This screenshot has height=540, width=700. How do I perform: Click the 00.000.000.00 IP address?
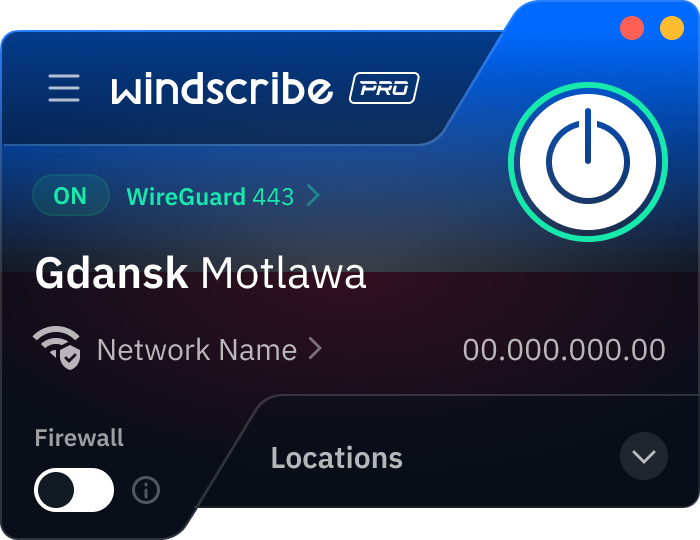tap(564, 349)
